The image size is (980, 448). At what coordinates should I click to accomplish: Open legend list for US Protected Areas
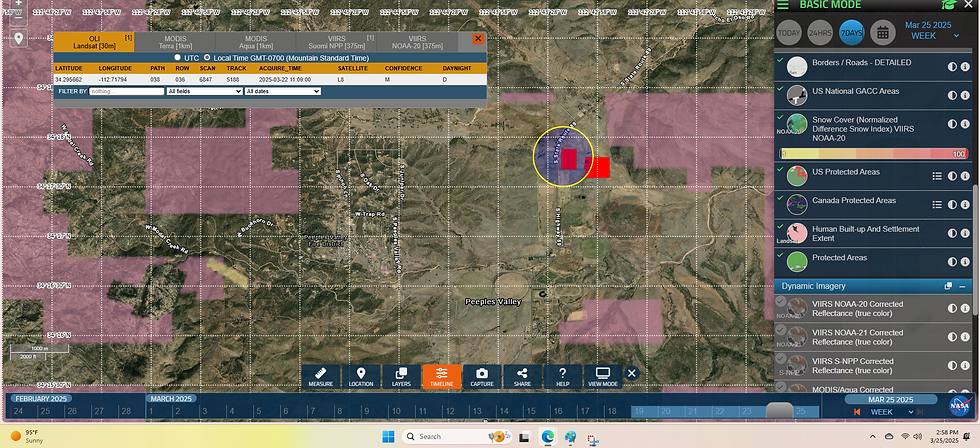click(937, 176)
